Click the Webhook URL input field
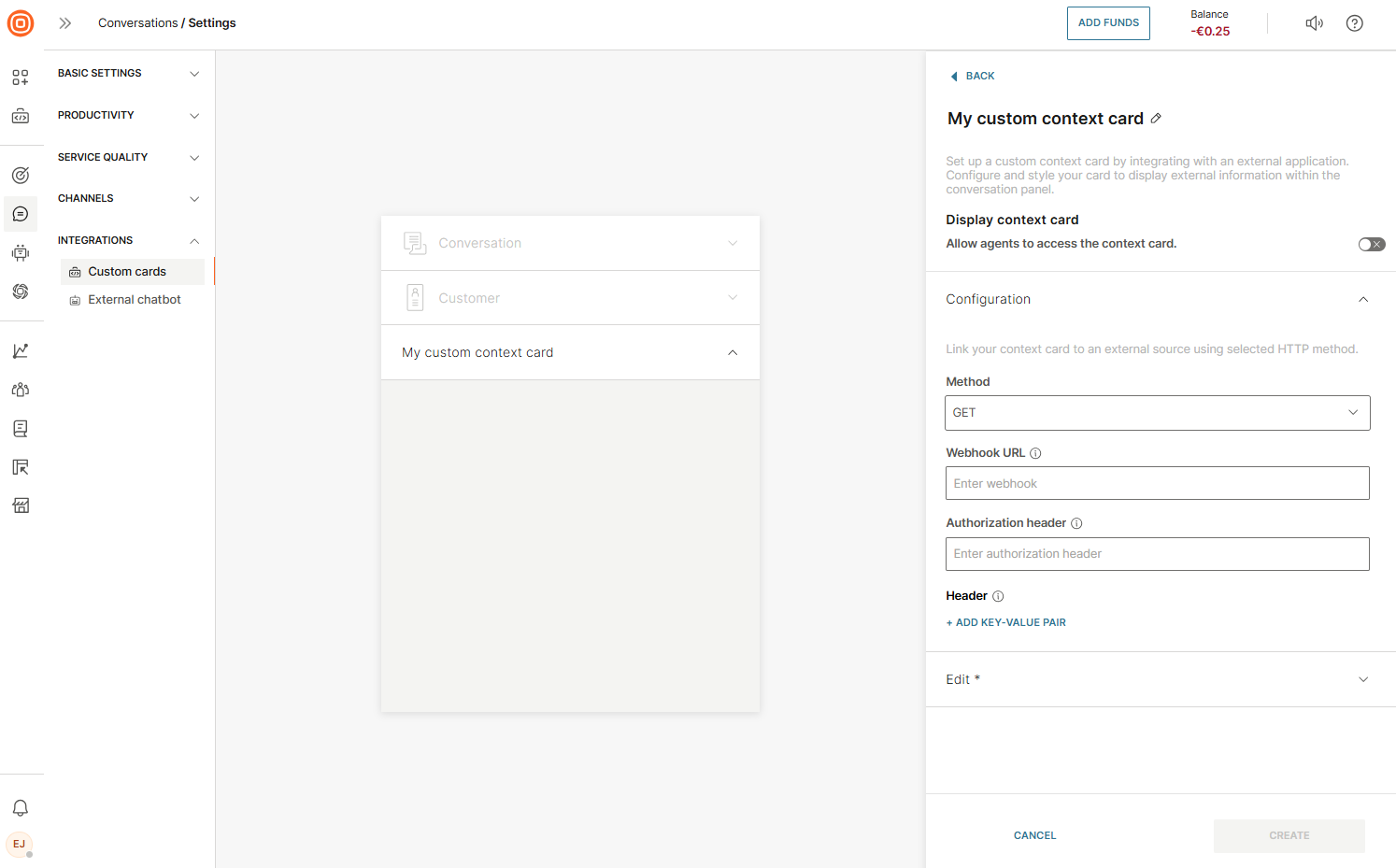 [x=1157, y=483]
